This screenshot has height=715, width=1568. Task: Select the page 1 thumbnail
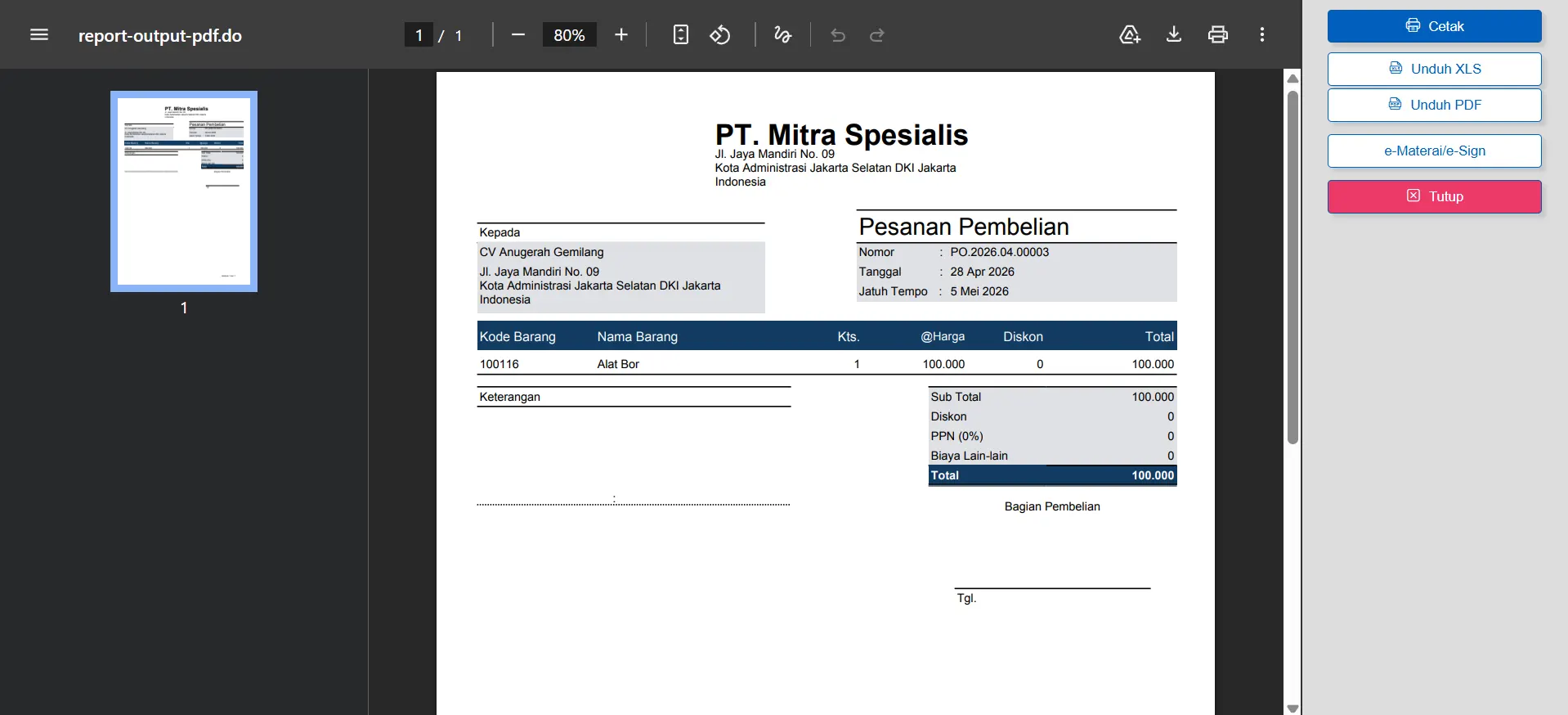pos(184,191)
